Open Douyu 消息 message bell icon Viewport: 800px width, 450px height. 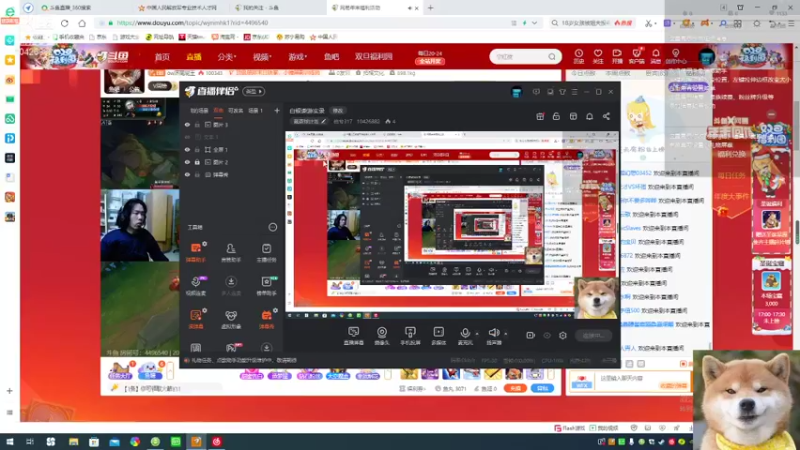[656, 56]
